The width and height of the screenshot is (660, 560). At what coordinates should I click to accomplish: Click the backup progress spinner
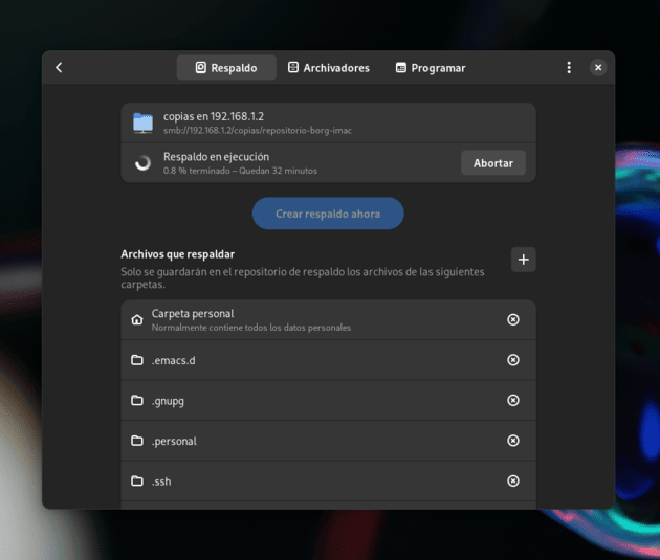pyautogui.click(x=143, y=163)
